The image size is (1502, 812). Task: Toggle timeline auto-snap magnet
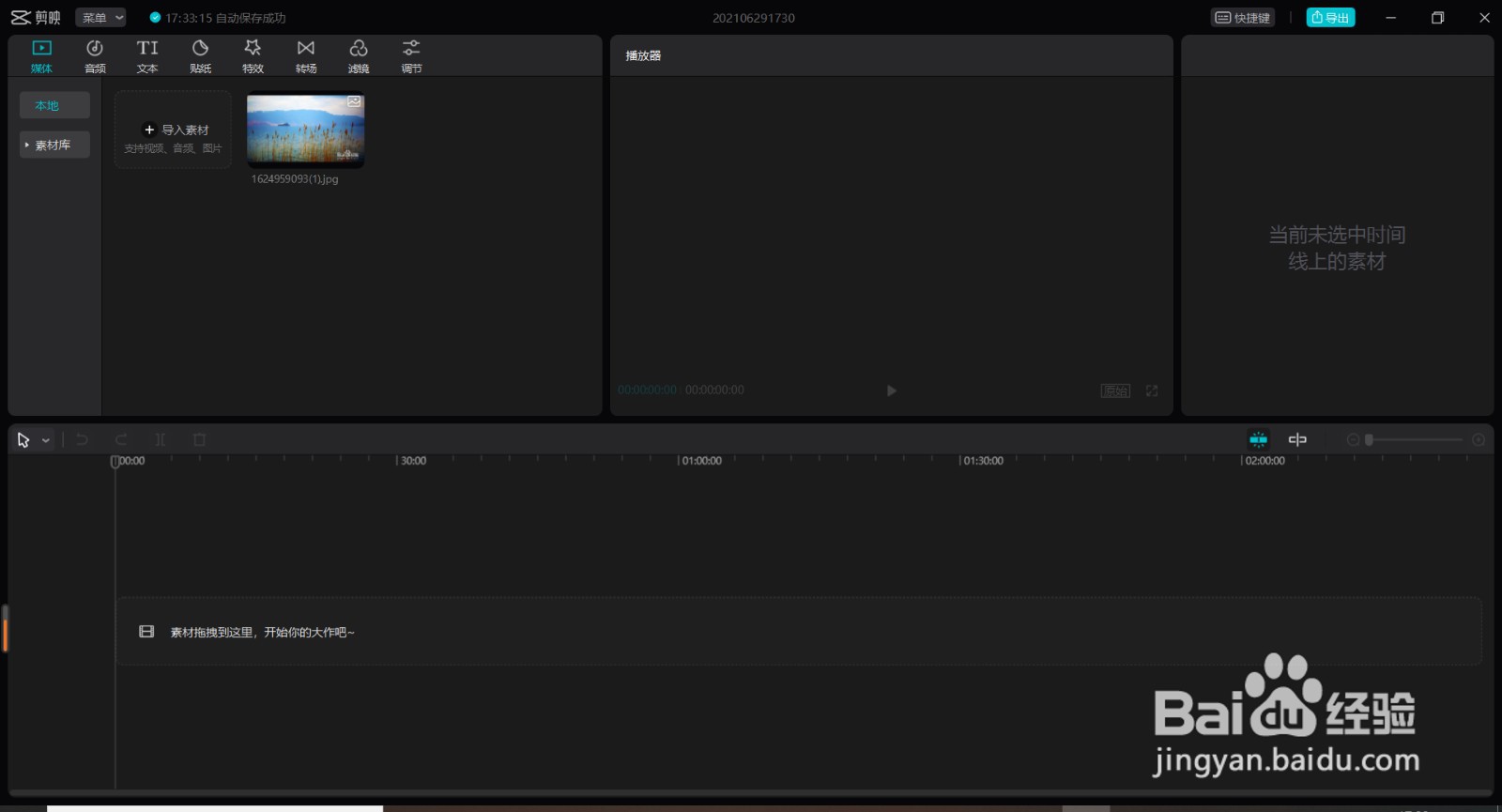click(1258, 439)
